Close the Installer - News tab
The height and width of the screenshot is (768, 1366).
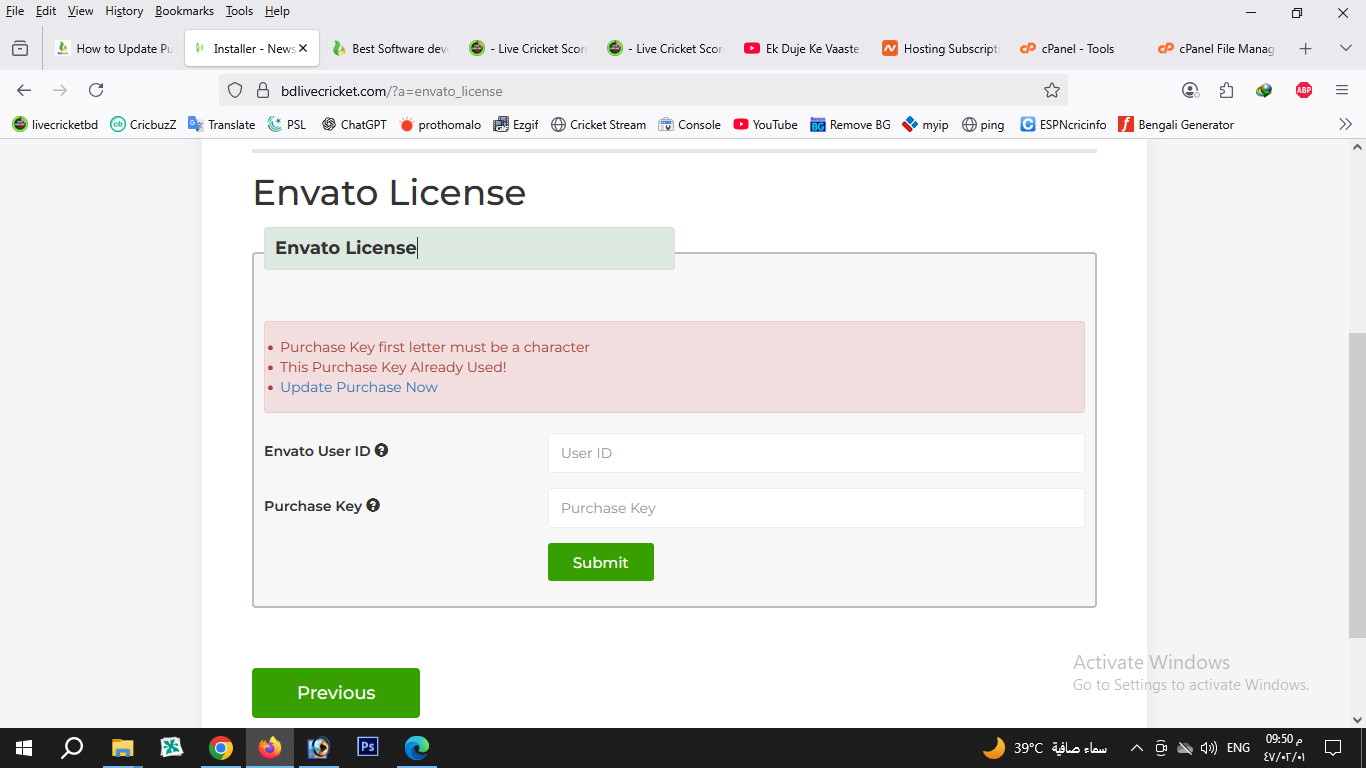[304, 48]
